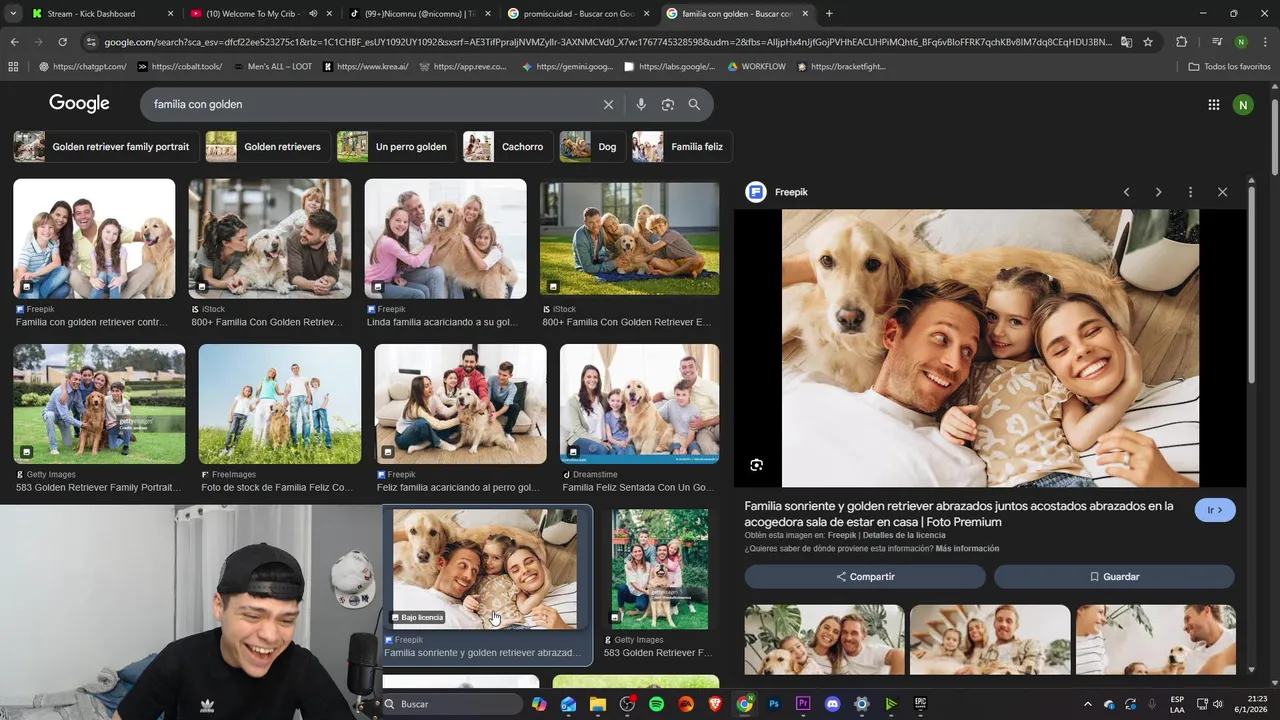Click the magnifier search button

coord(694,104)
